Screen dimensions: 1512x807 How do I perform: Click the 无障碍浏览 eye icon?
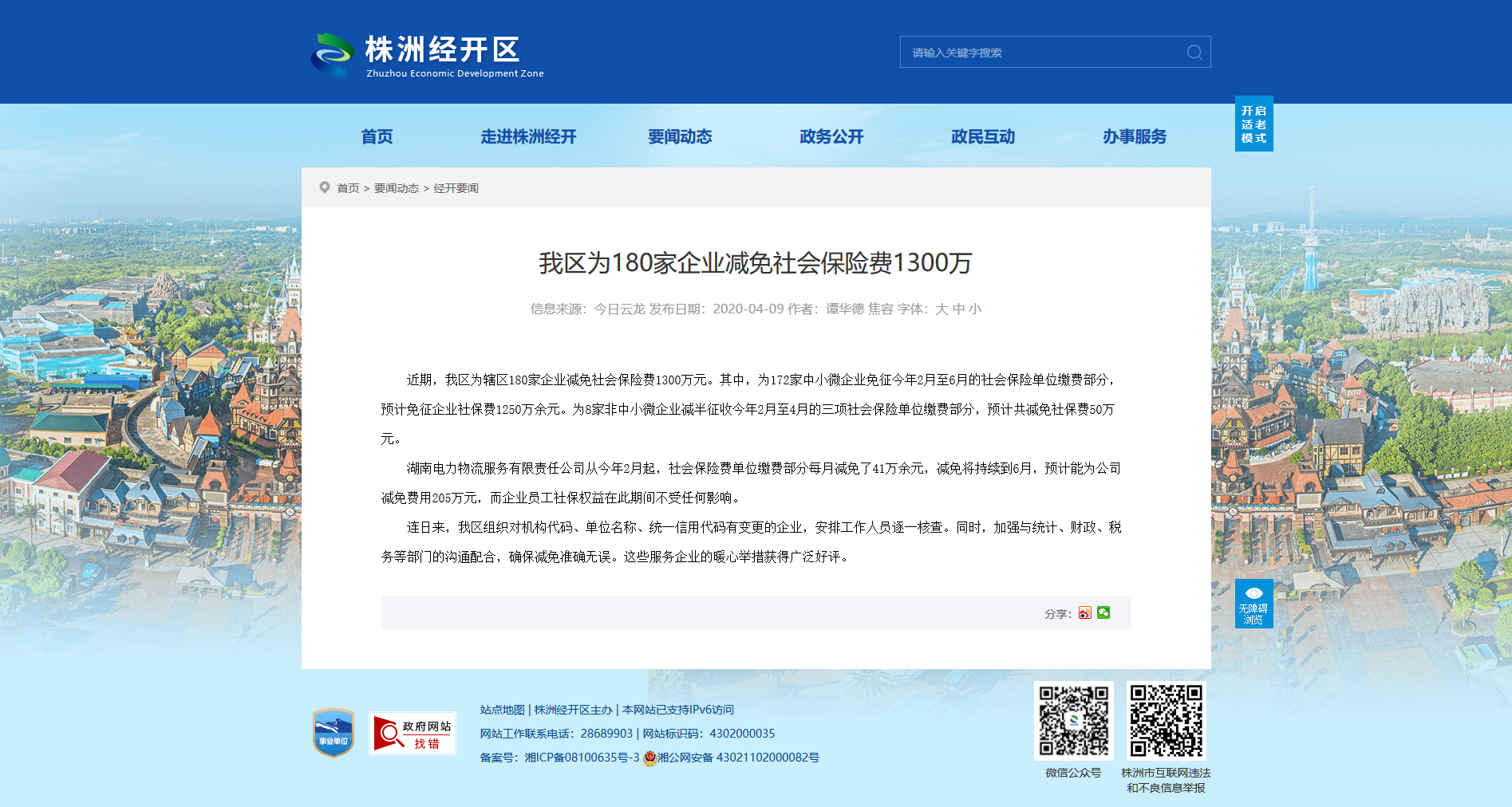(x=1253, y=593)
